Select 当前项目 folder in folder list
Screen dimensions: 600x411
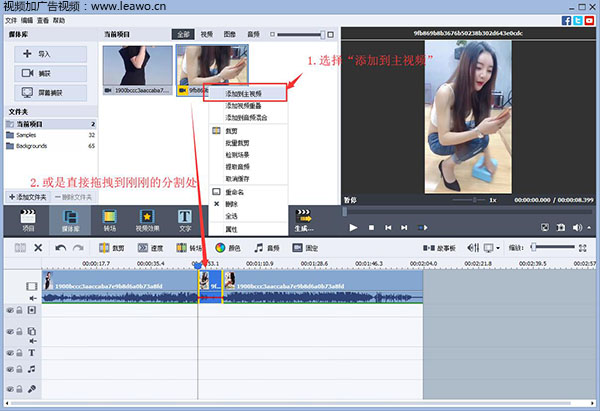(x=51, y=124)
